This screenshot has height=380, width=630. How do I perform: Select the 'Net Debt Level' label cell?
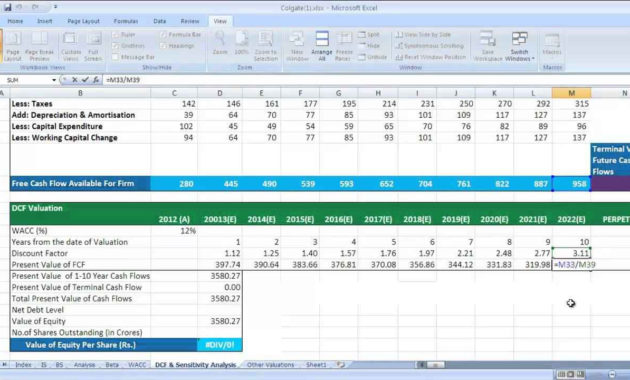pos(80,310)
